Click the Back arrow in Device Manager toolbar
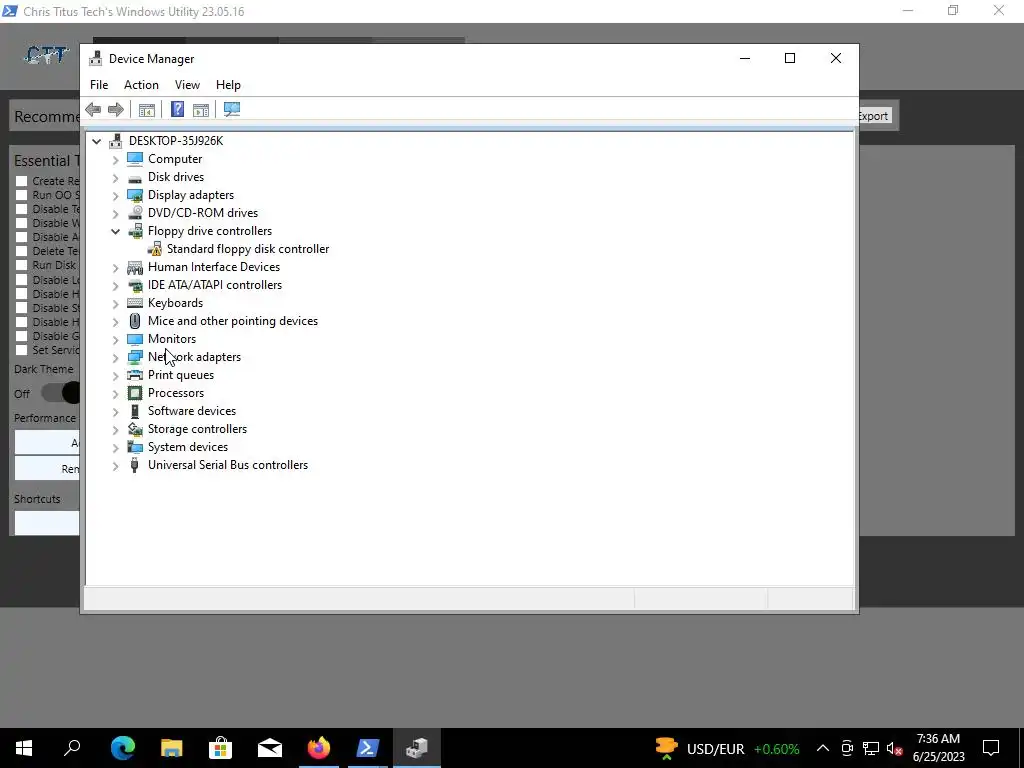This screenshot has height=768, width=1024. click(x=93, y=110)
